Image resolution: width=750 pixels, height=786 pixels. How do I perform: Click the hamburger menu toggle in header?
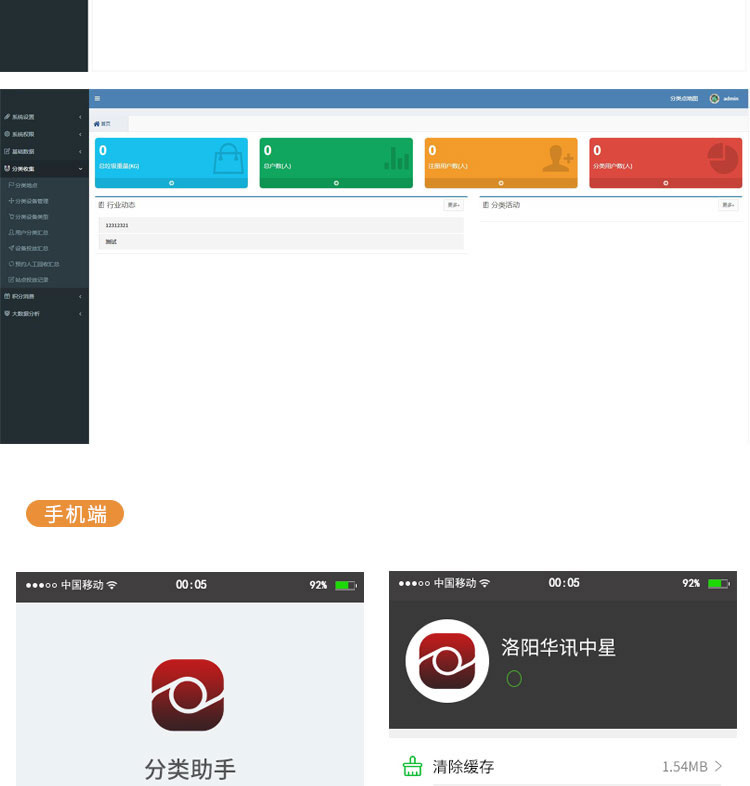[97, 98]
